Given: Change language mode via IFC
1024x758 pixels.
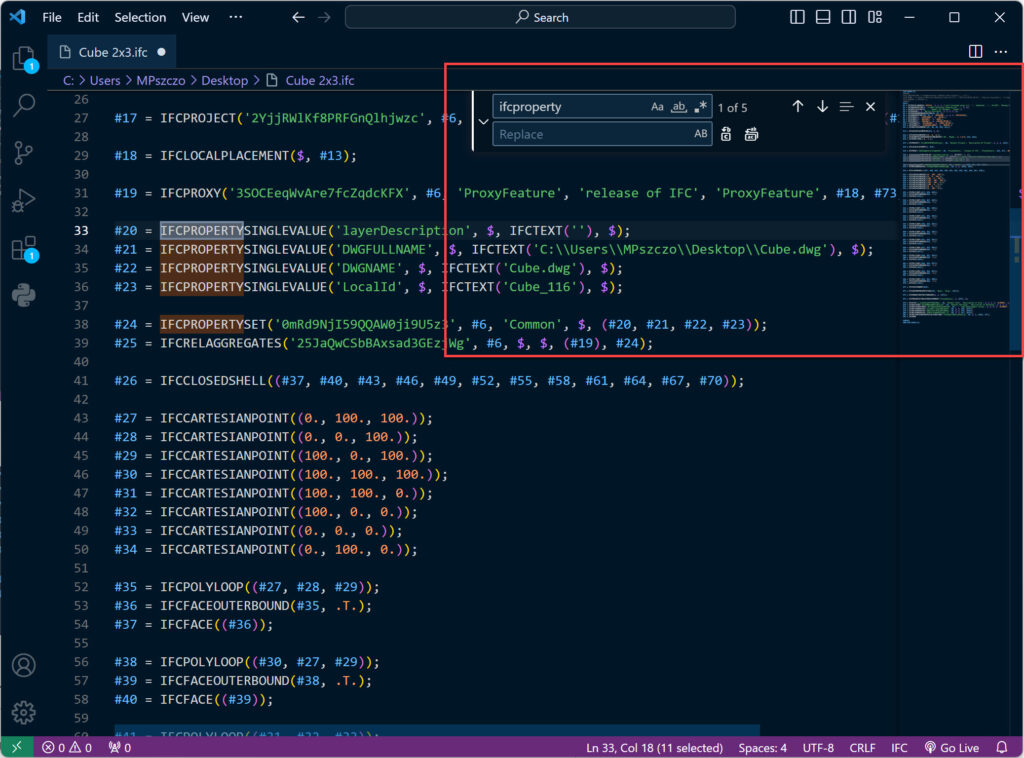Looking at the screenshot, I should click(899, 748).
